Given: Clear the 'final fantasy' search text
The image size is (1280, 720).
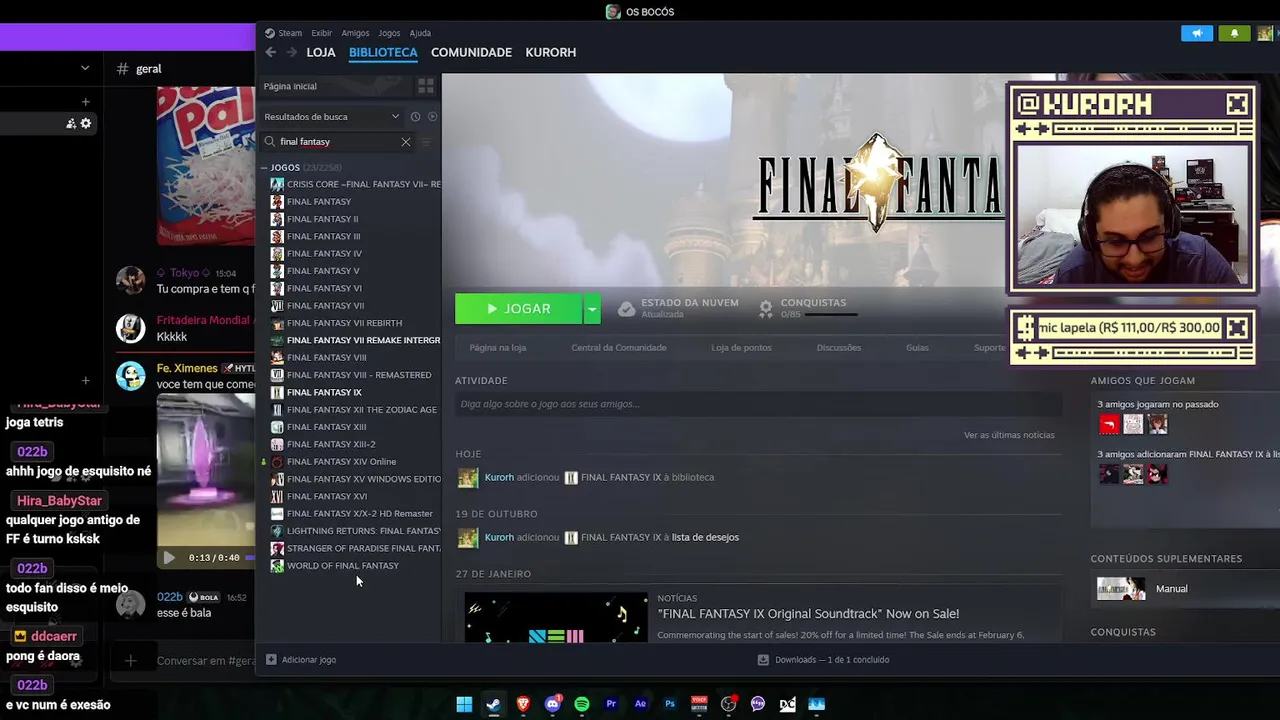Looking at the screenshot, I should (x=406, y=142).
